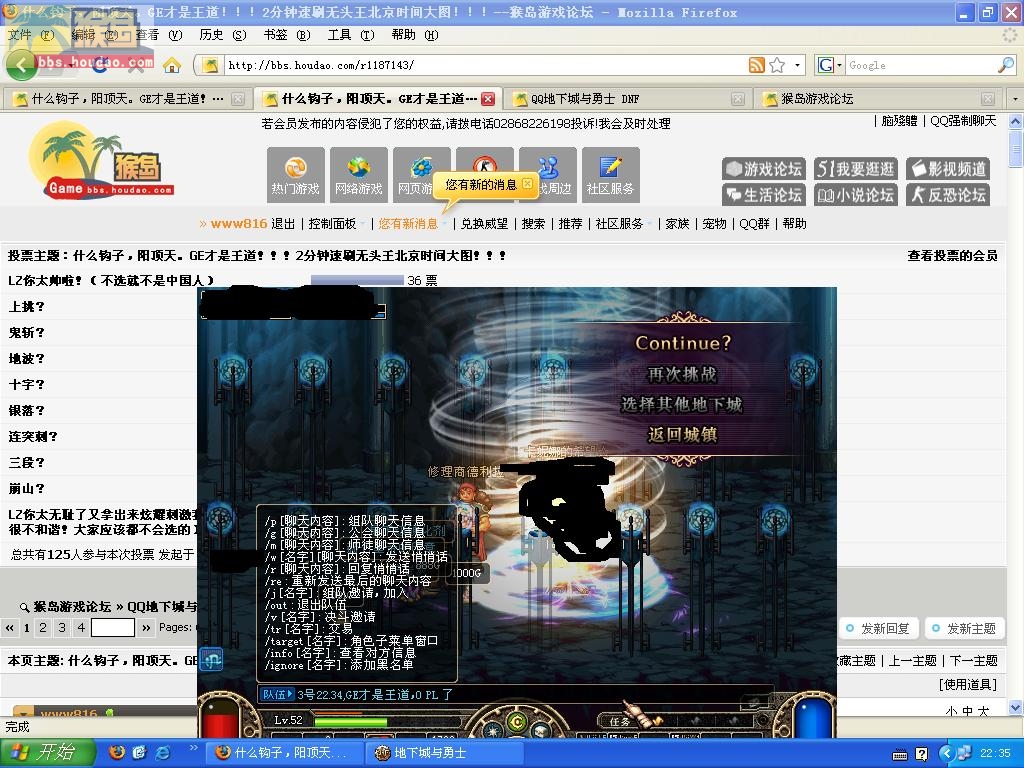1024x768 pixels.
Task: Click the scrollbar down arrow
Action: (1016, 707)
